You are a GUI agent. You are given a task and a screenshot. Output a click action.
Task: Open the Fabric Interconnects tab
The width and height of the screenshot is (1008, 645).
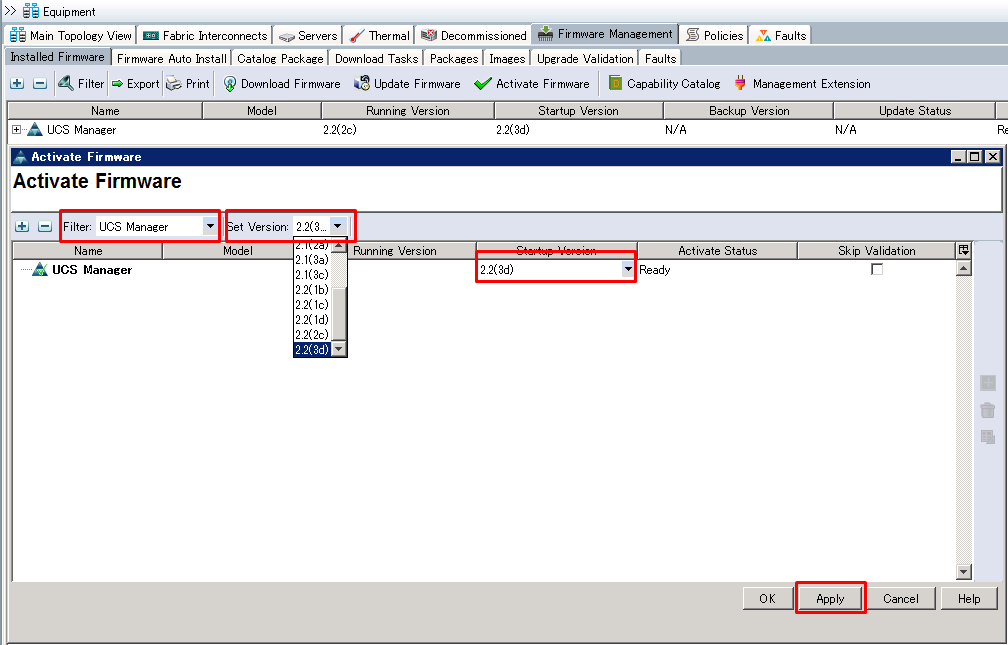point(204,35)
